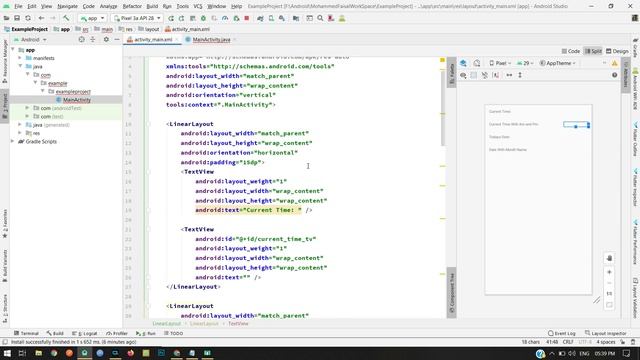Image resolution: width=640 pixels, height=360 pixels.
Task: Open the Pixel device preview dropdown
Action: (x=500, y=63)
